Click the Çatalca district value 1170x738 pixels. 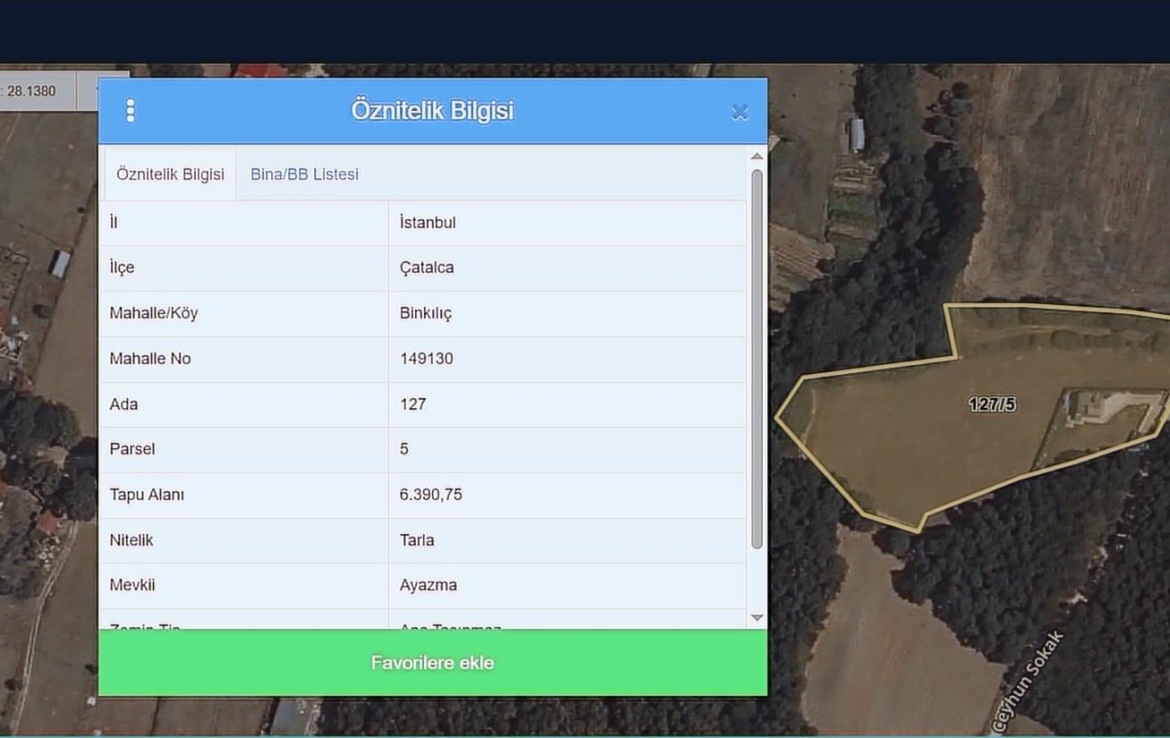point(427,268)
